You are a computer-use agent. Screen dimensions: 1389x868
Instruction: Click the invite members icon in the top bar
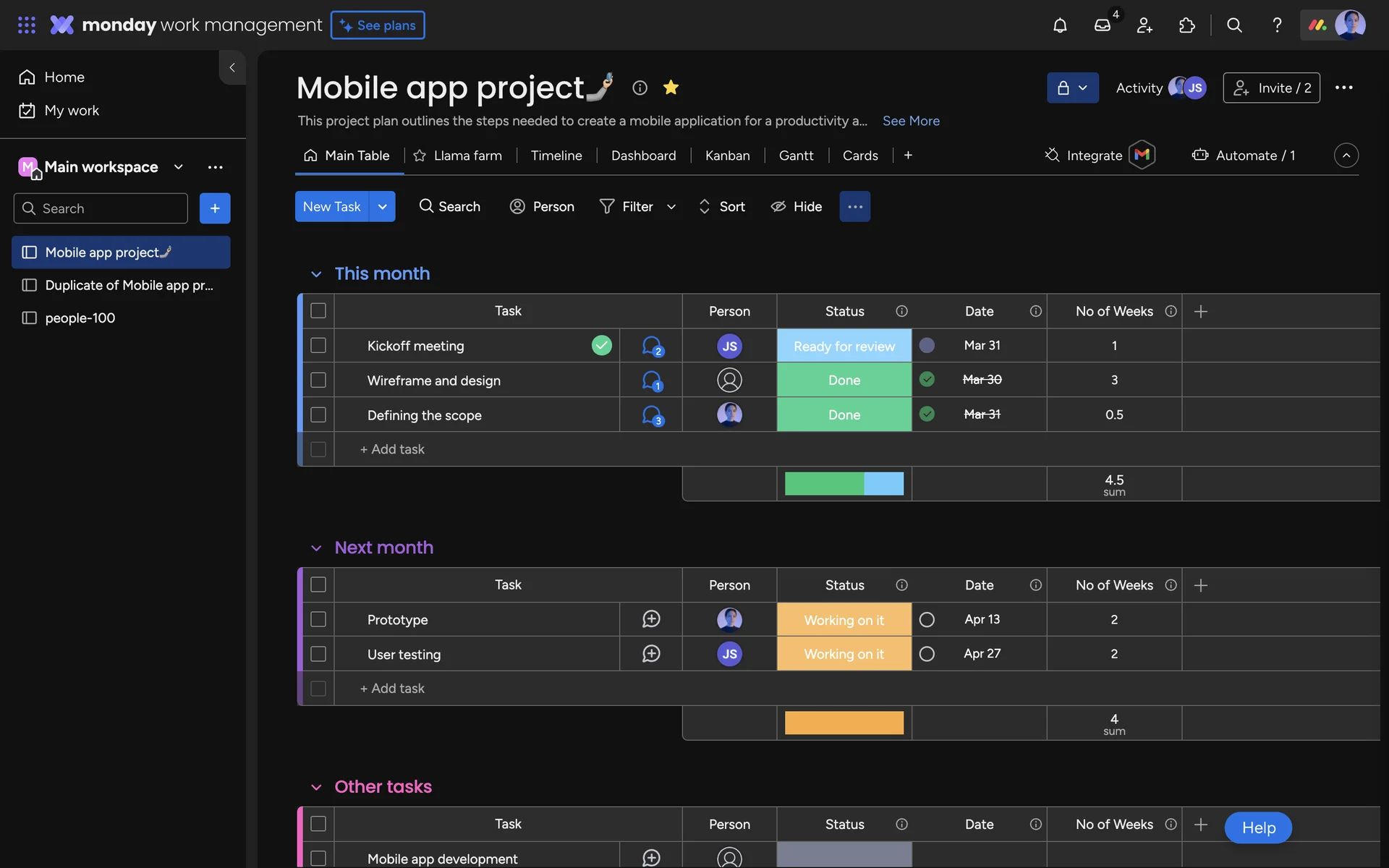point(1144,25)
